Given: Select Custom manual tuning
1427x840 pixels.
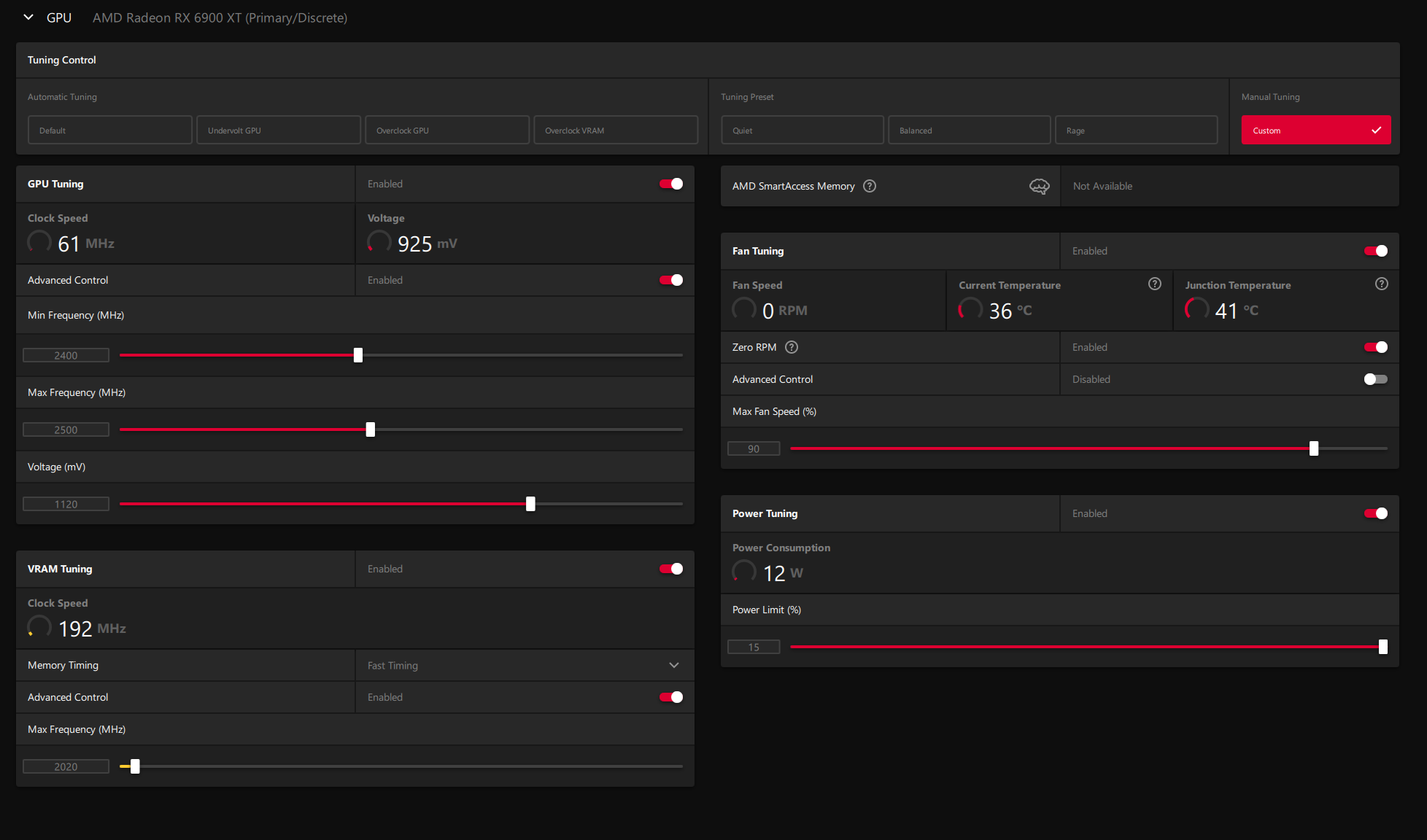Looking at the screenshot, I should (x=1316, y=130).
